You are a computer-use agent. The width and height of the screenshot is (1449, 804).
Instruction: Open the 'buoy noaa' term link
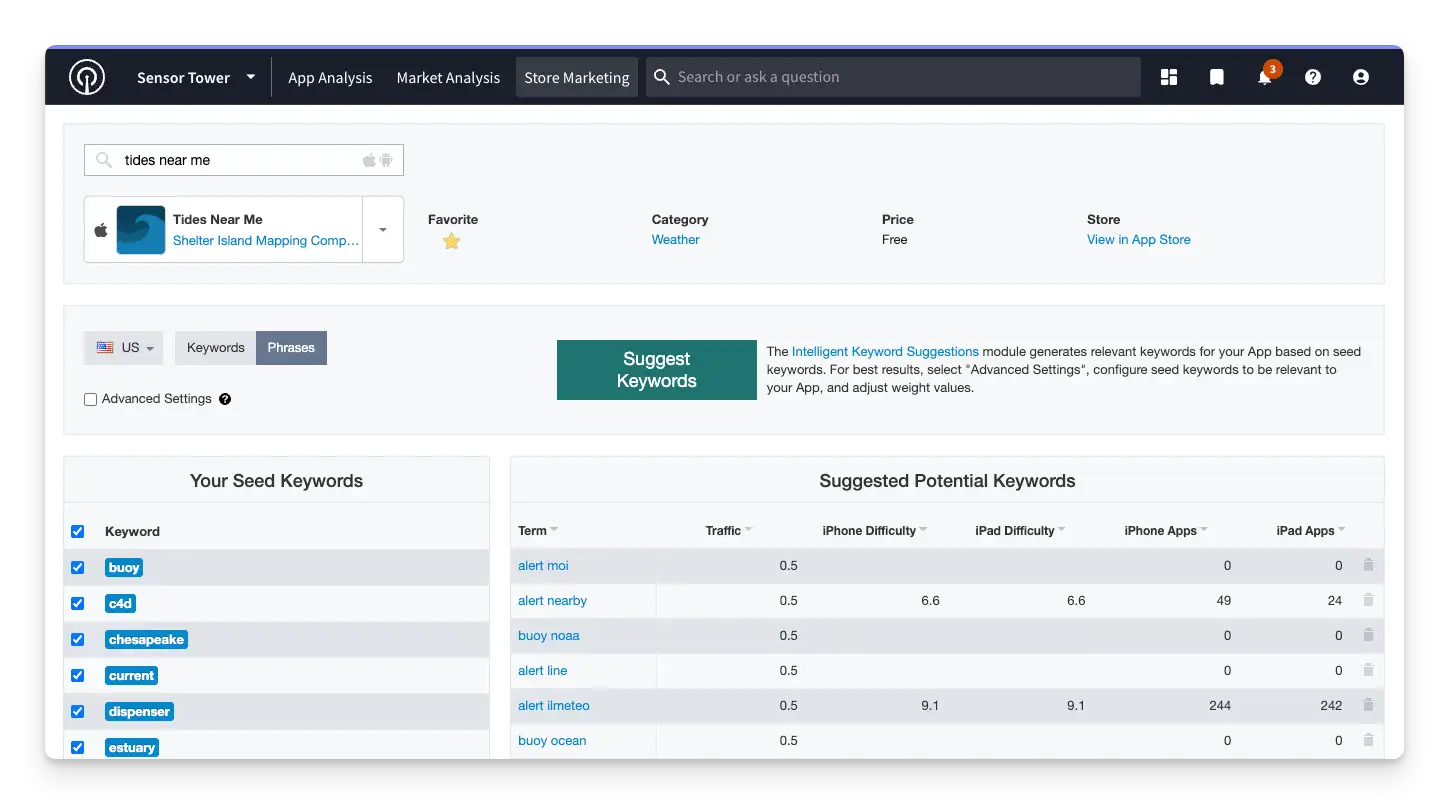coord(549,636)
